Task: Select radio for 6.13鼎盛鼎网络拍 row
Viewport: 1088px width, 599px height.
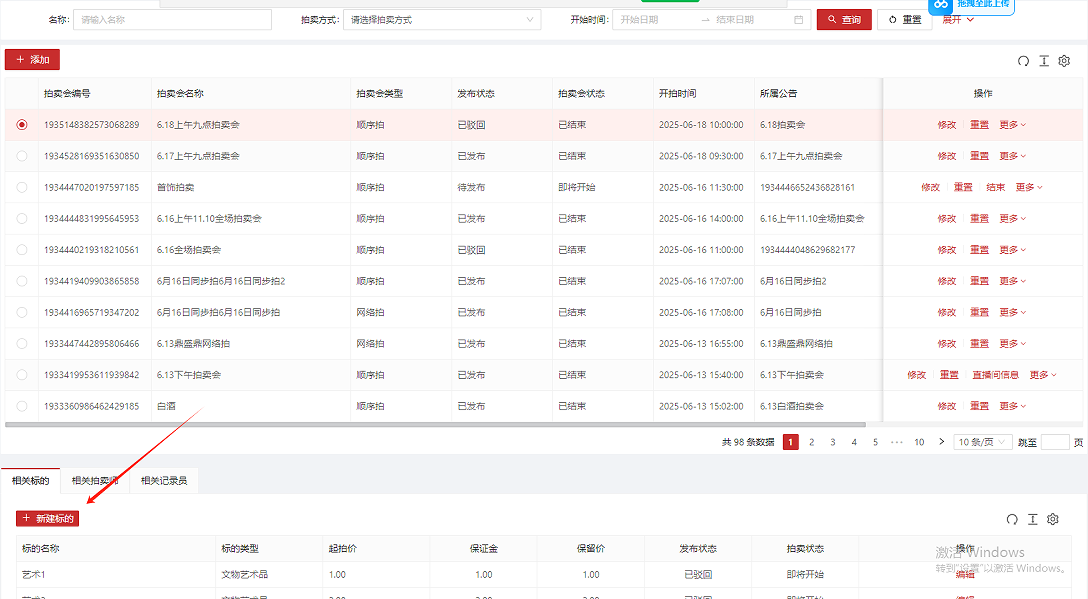Action: (x=22, y=344)
